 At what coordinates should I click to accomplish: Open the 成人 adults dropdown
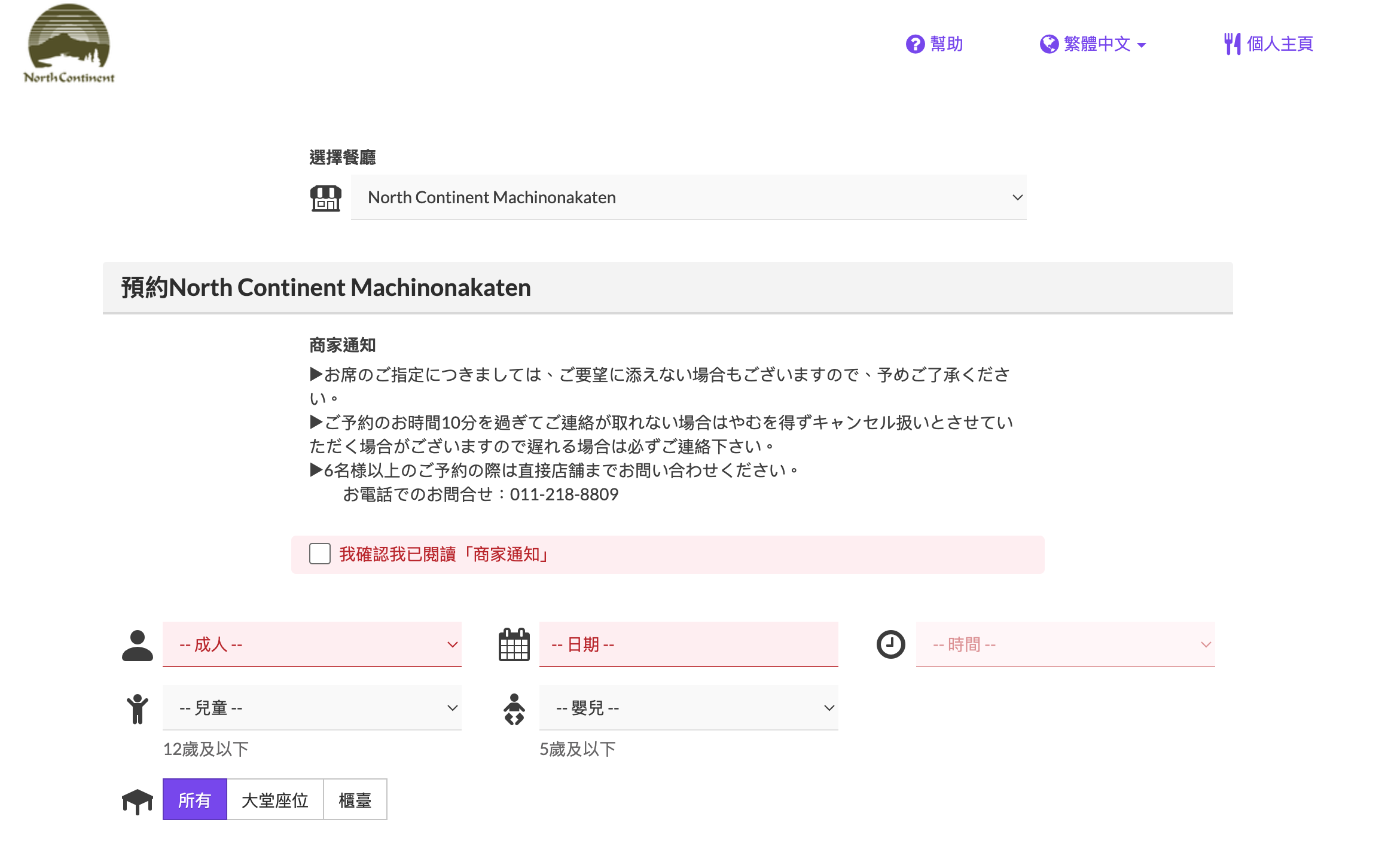click(312, 644)
